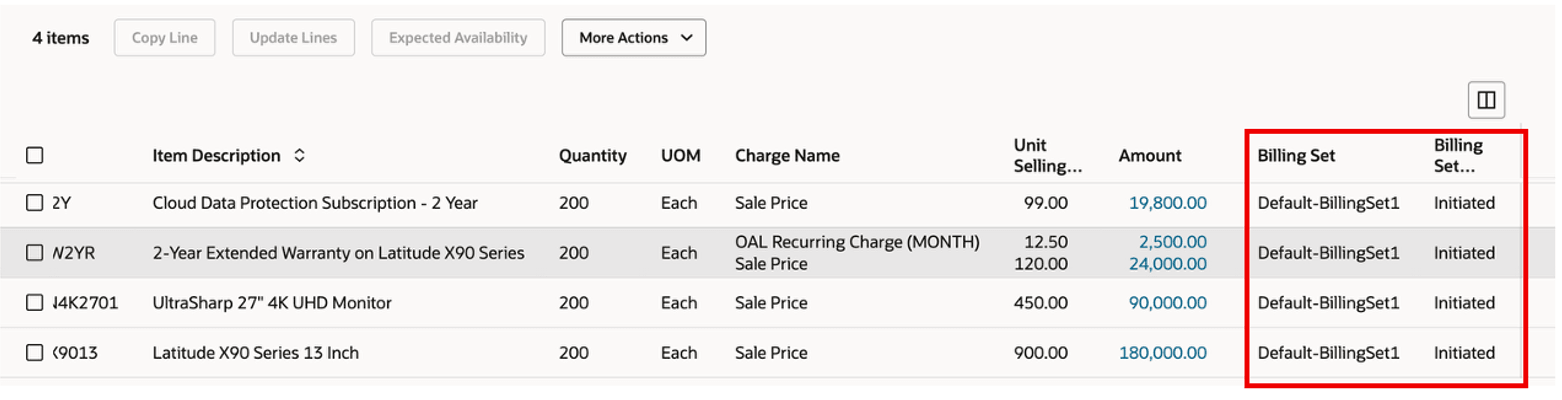
Task: Tick the UltraSharp 27" Monitor row checkbox
Action: tap(35, 302)
